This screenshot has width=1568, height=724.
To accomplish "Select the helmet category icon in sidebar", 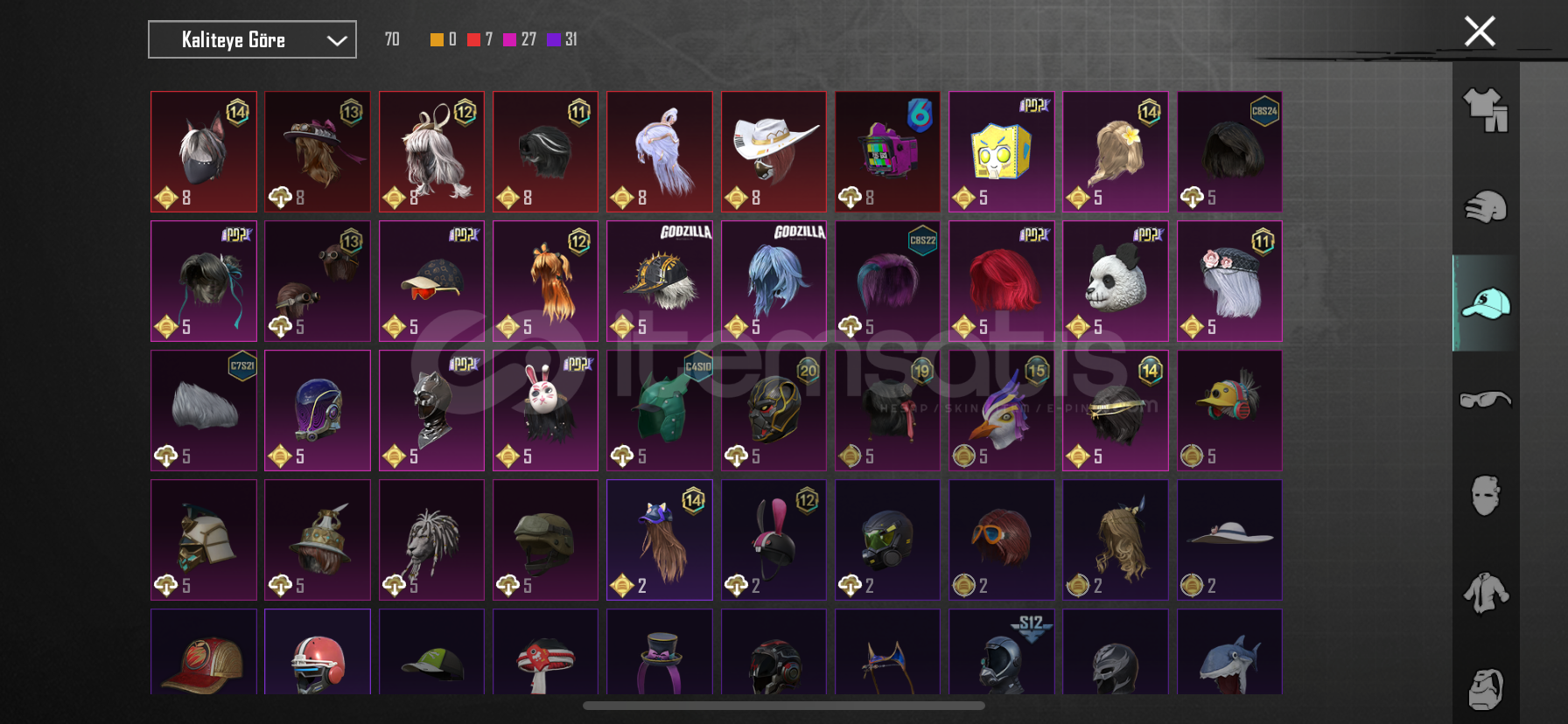I will click(1485, 207).
